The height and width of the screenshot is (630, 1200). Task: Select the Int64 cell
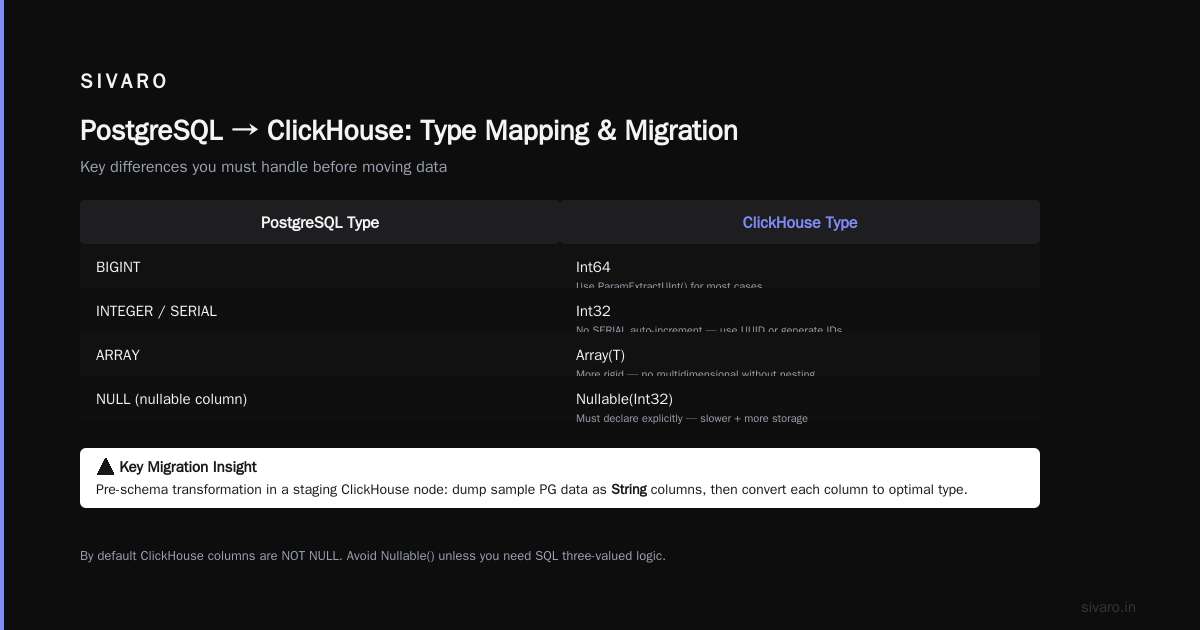point(800,267)
